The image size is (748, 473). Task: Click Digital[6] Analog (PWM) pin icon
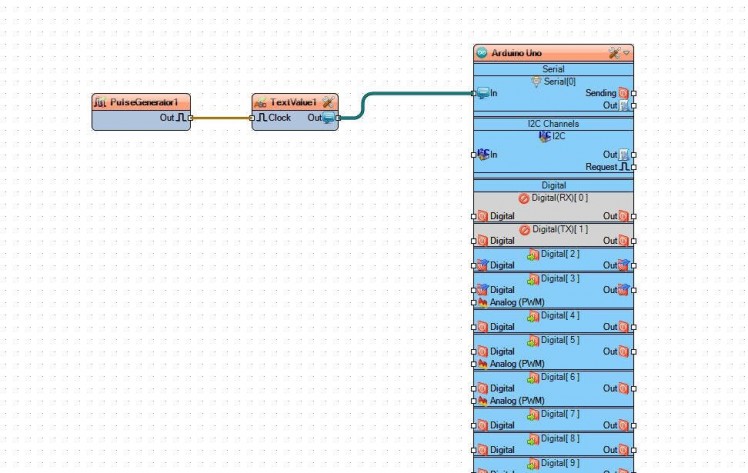click(483, 401)
